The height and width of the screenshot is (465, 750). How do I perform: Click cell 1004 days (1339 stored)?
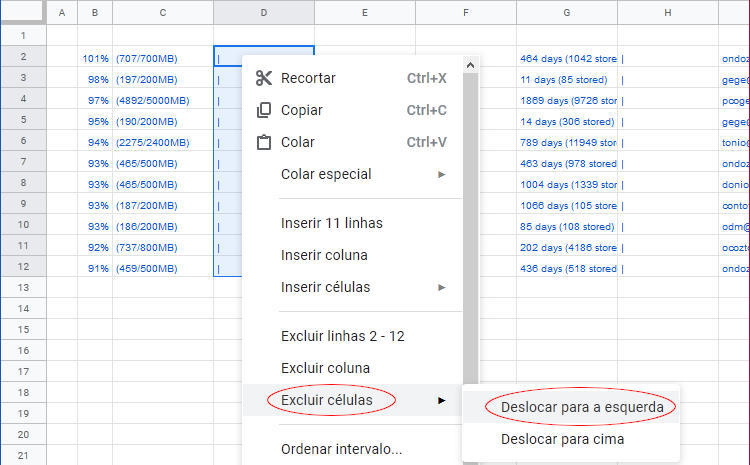coord(567,184)
